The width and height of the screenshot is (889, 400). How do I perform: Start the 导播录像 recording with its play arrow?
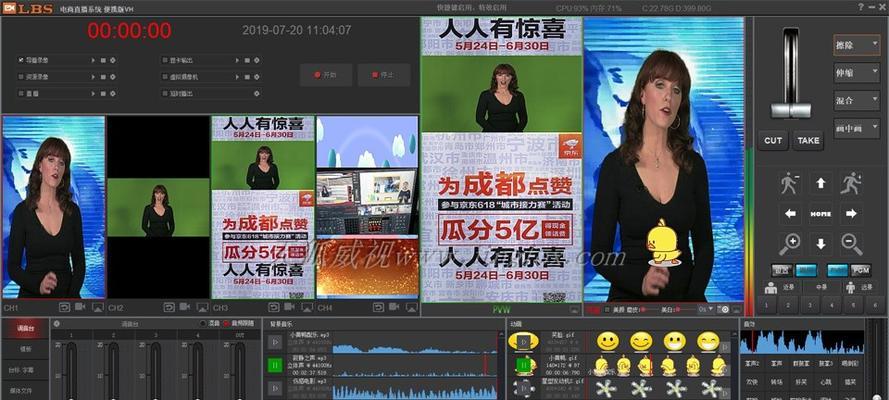pos(94,60)
